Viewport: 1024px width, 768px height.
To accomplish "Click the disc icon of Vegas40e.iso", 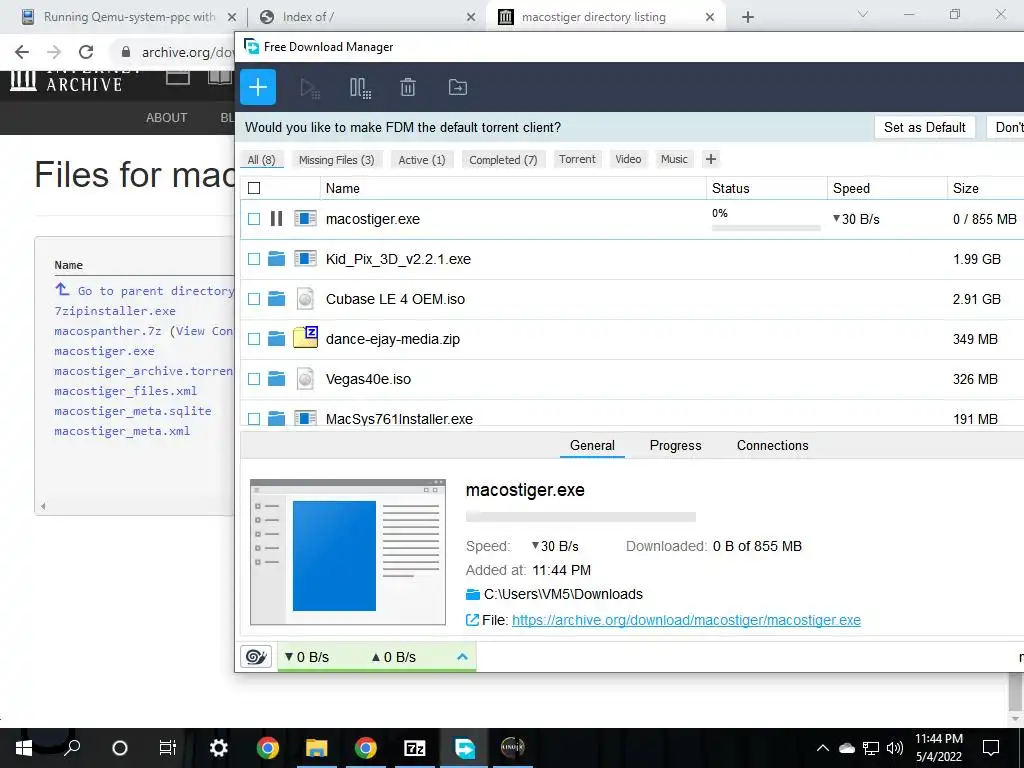I will pos(305,378).
